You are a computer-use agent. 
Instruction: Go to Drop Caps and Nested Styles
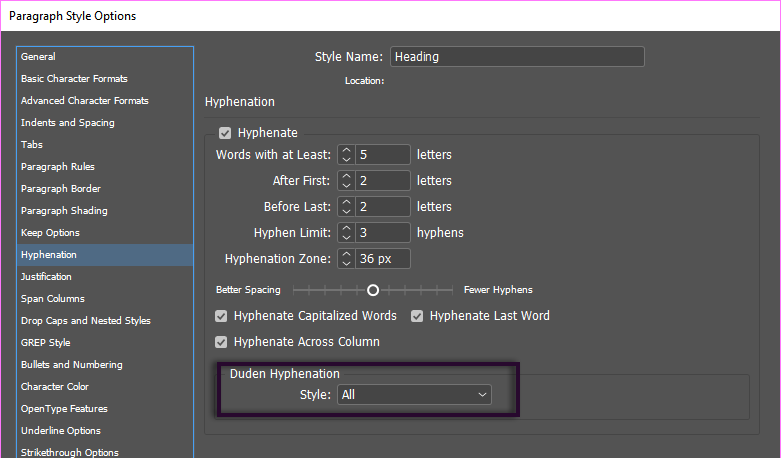pyautogui.click(x=85, y=321)
